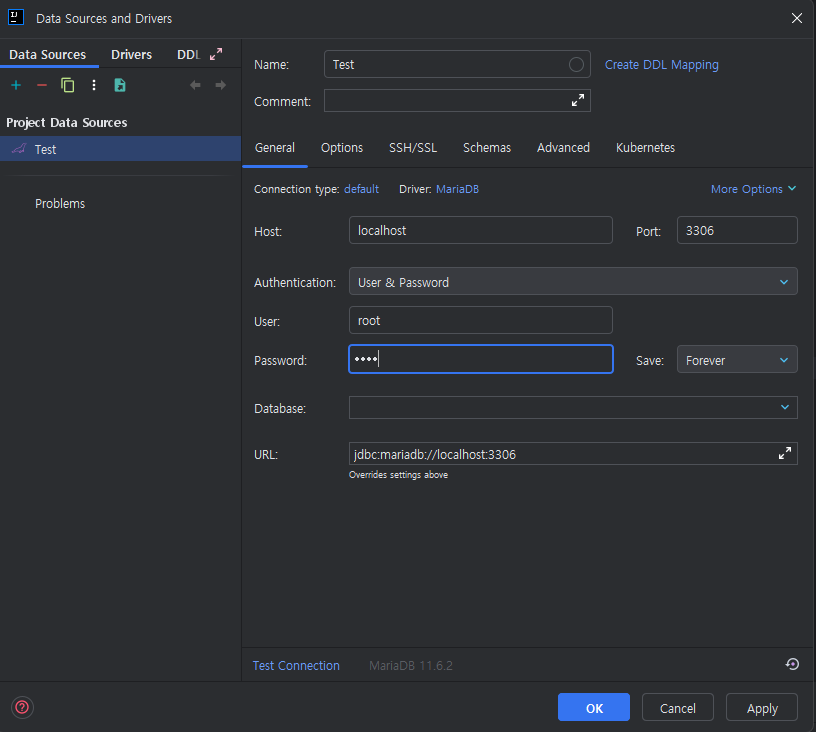Click the Overrides settings above note
This screenshot has height=732, width=816.
(x=398, y=474)
